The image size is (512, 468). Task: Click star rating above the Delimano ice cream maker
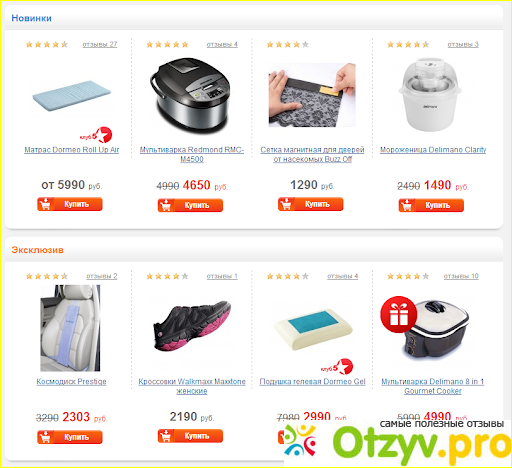point(408,44)
